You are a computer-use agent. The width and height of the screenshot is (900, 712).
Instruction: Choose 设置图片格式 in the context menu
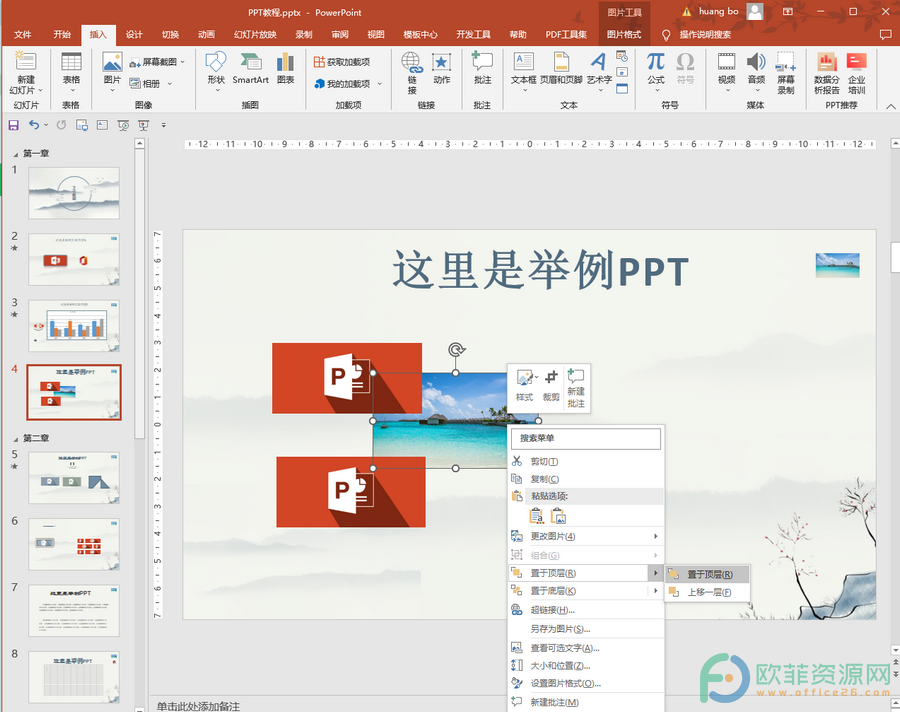[x=586, y=683]
